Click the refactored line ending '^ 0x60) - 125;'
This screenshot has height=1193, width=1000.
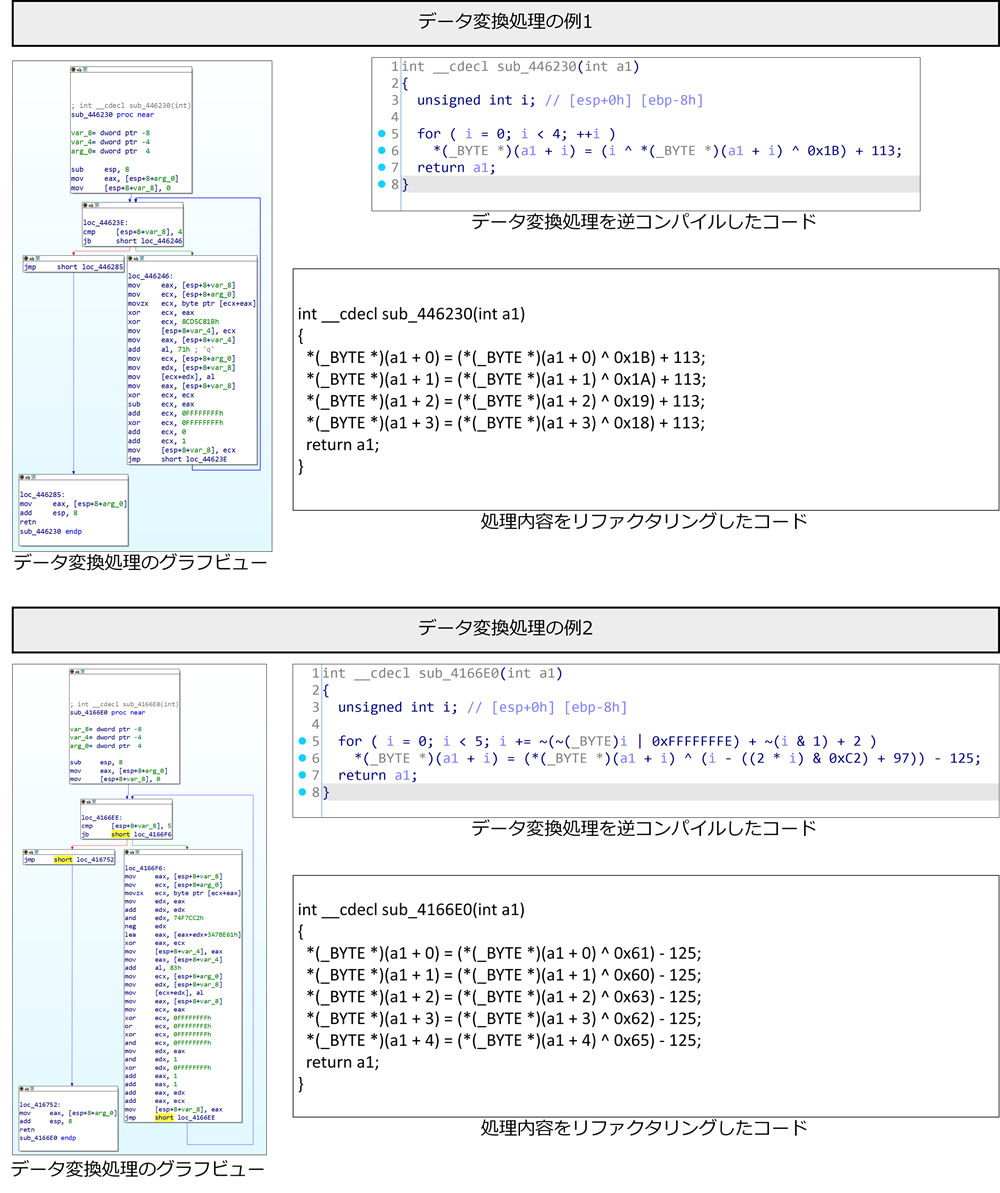pyautogui.click(x=504, y=975)
